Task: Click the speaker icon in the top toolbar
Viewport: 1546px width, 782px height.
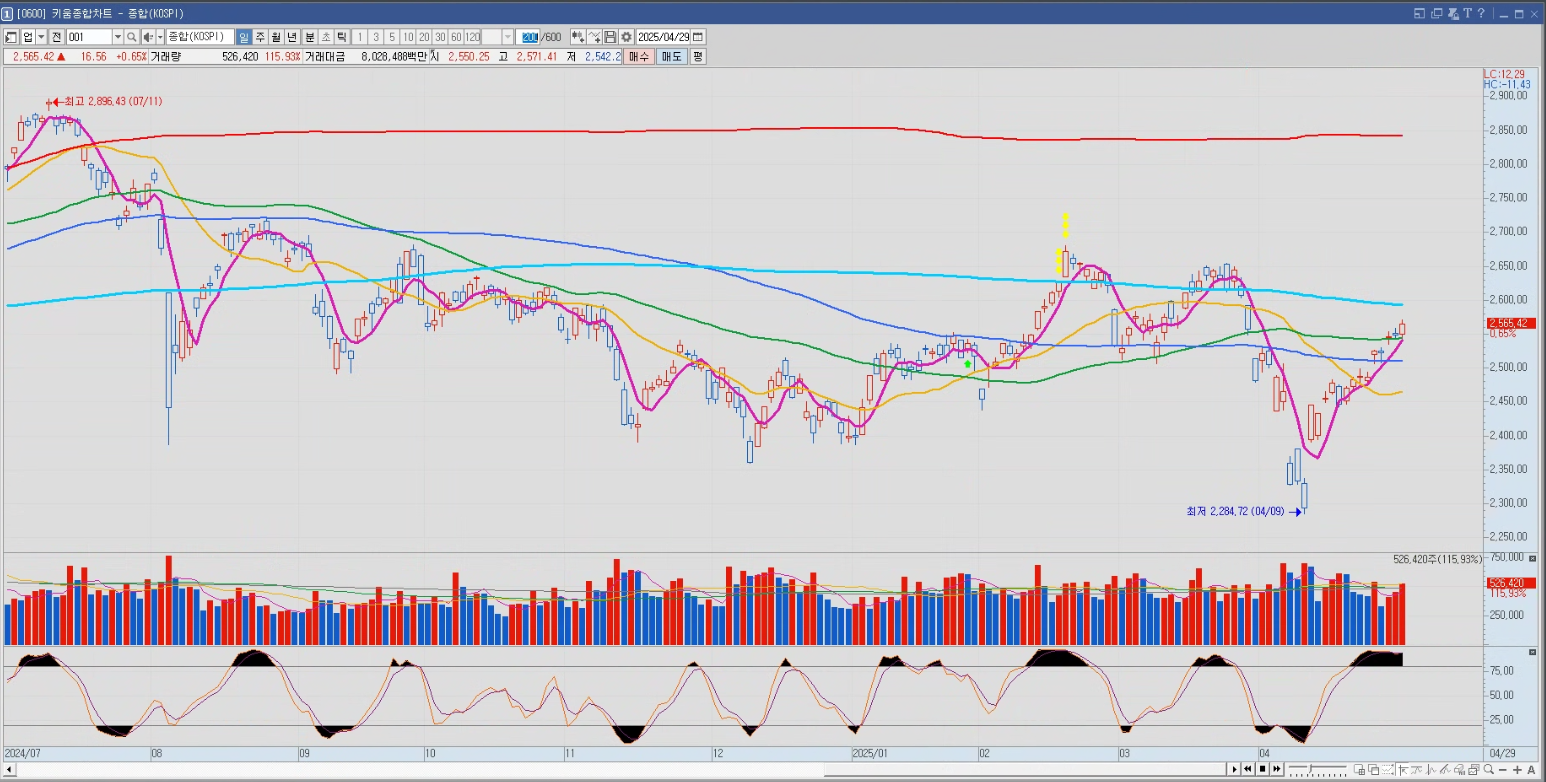Action: (x=147, y=37)
